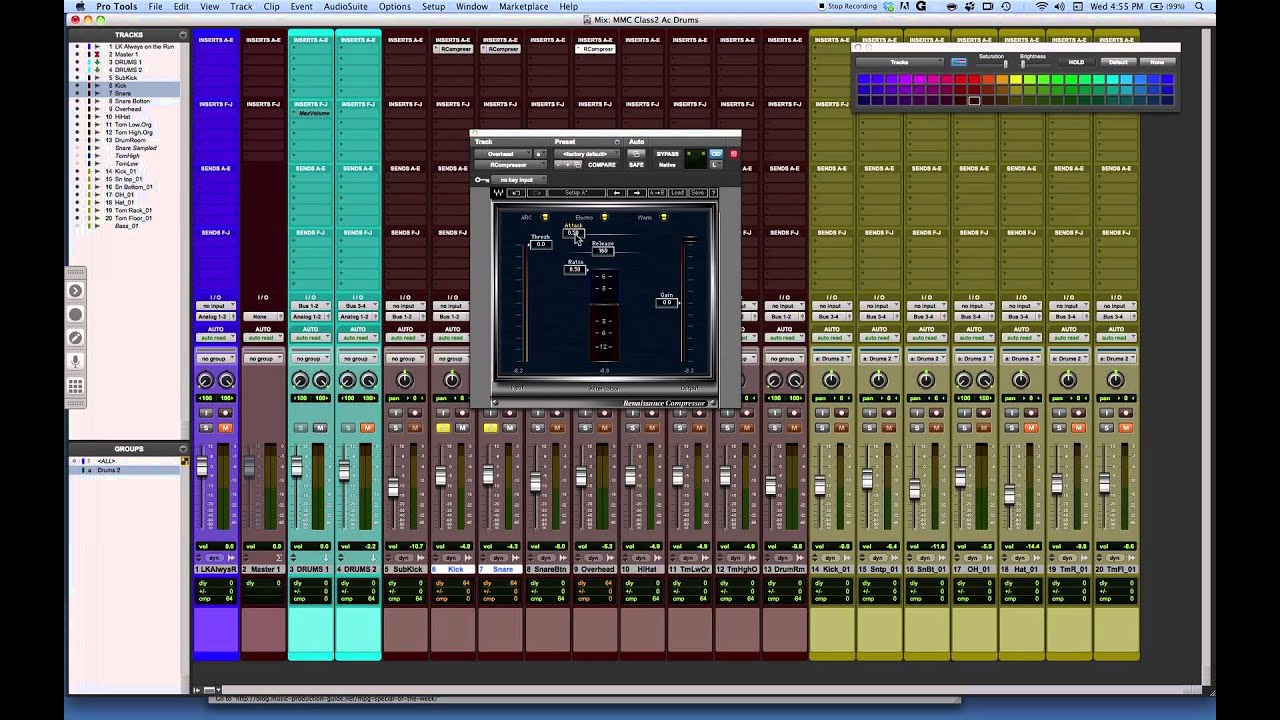Click the Save button in Waves toolbar
Image resolution: width=1280 pixels, height=720 pixels.
tap(698, 193)
